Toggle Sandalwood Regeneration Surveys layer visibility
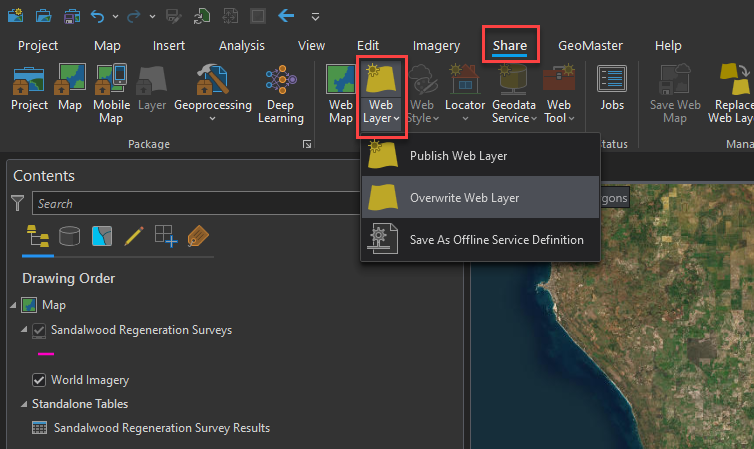The width and height of the screenshot is (754, 449). point(39,330)
